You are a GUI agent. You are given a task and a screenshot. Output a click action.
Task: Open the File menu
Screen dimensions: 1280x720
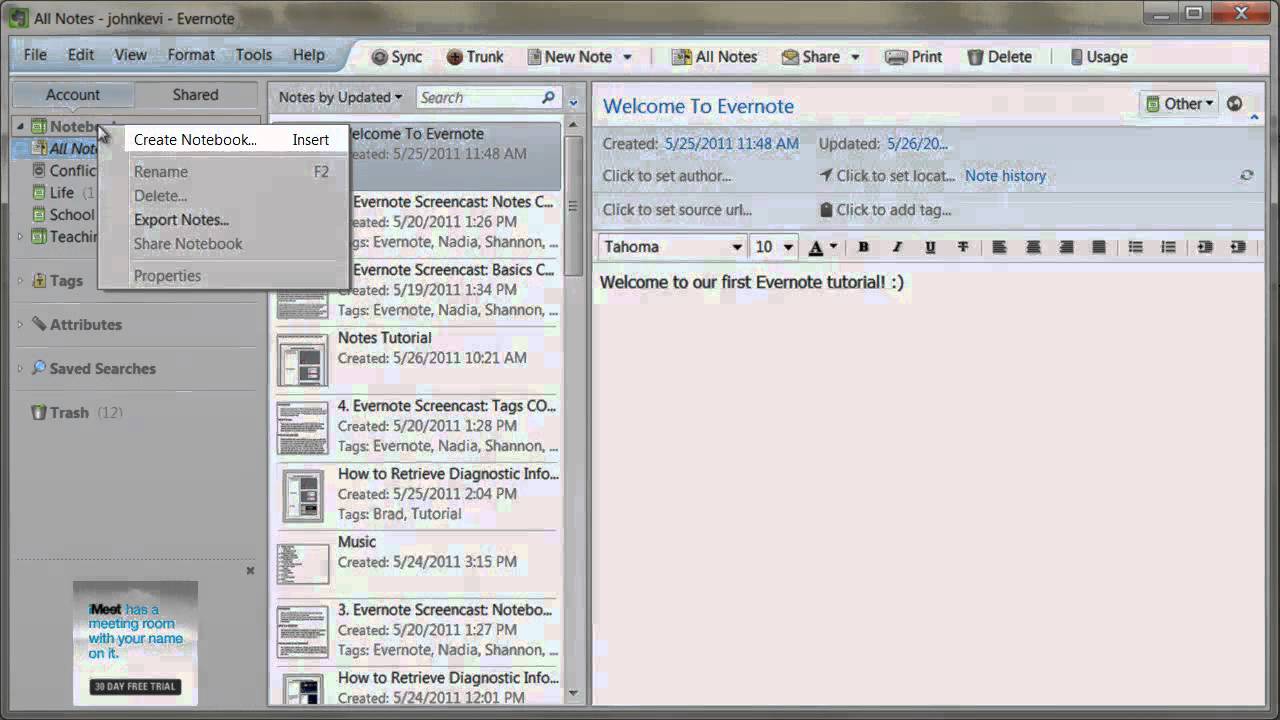pyautogui.click(x=35, y=55)
